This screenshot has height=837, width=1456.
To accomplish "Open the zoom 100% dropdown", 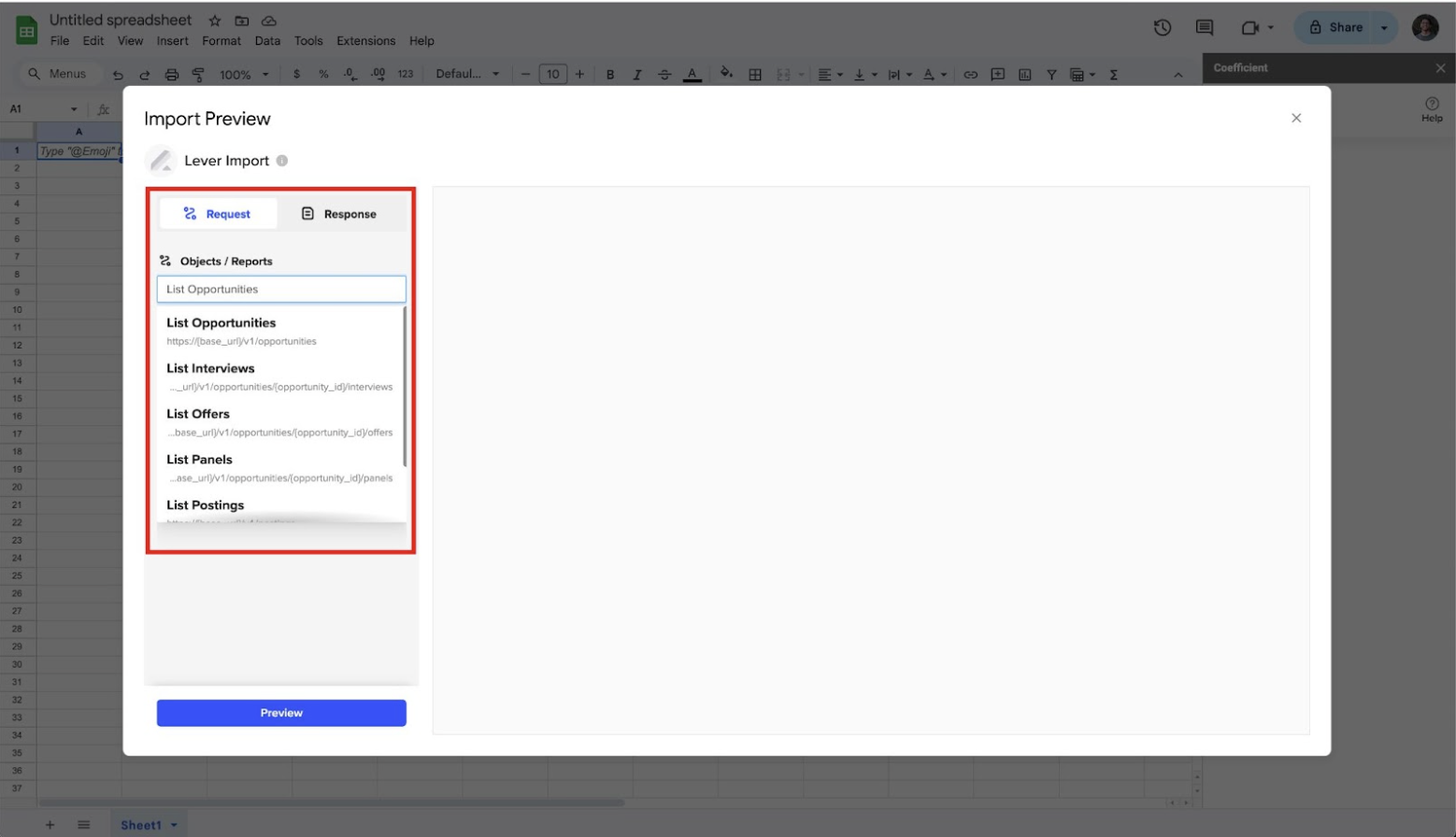I will point(243,75).
